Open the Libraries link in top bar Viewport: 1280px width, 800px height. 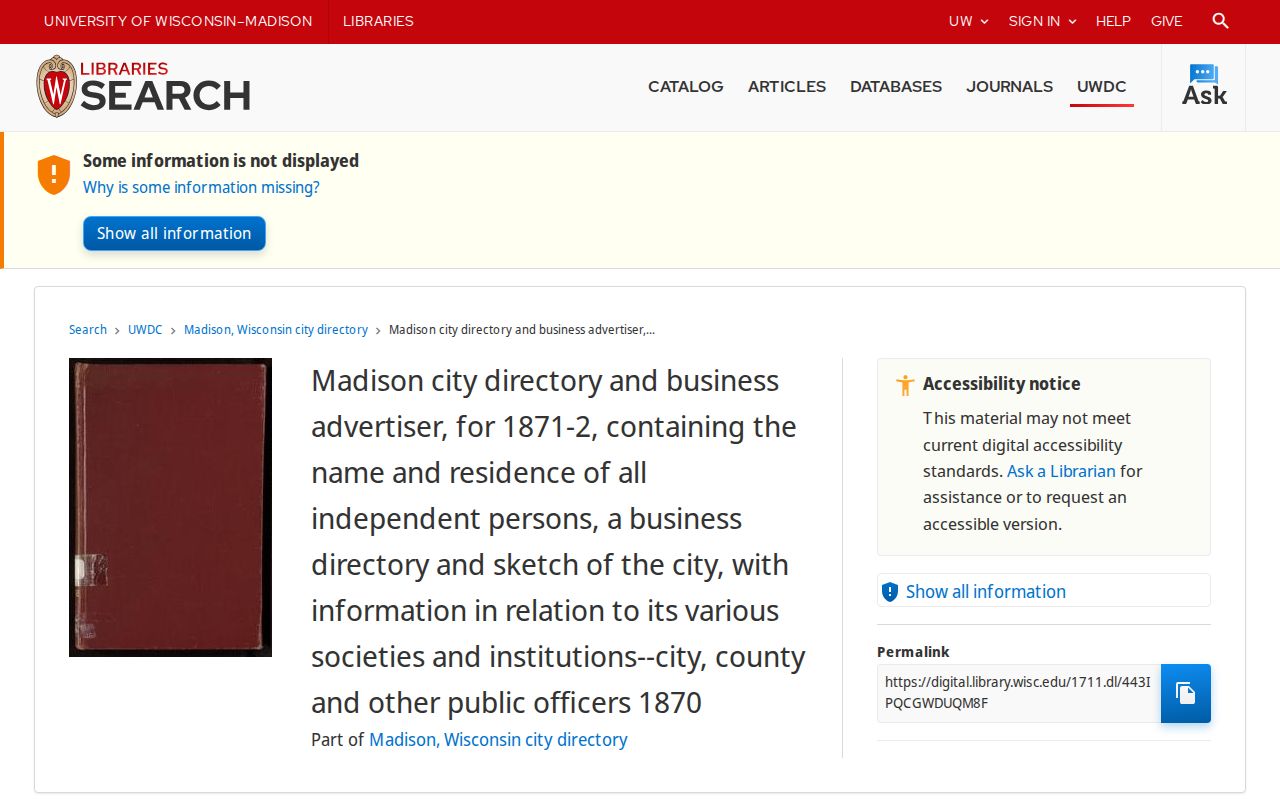coord(378,21)
